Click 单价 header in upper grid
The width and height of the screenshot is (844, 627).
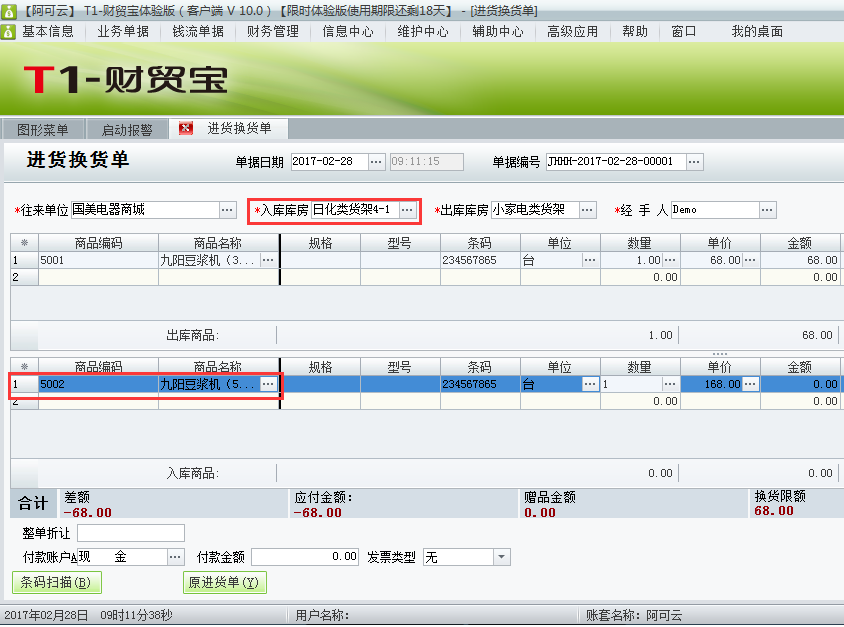coord(720,243)
